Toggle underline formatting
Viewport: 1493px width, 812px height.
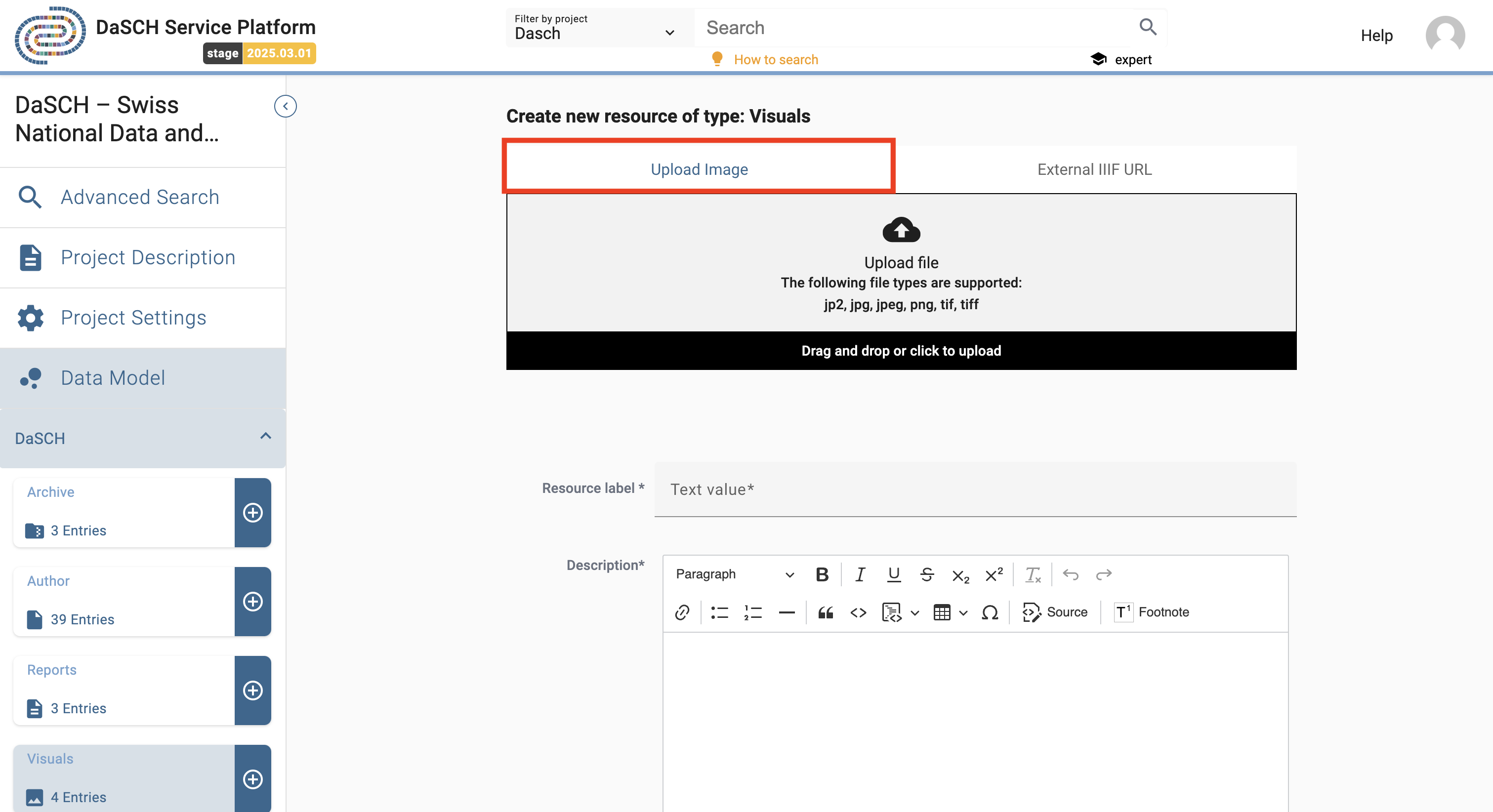point(893,574)
